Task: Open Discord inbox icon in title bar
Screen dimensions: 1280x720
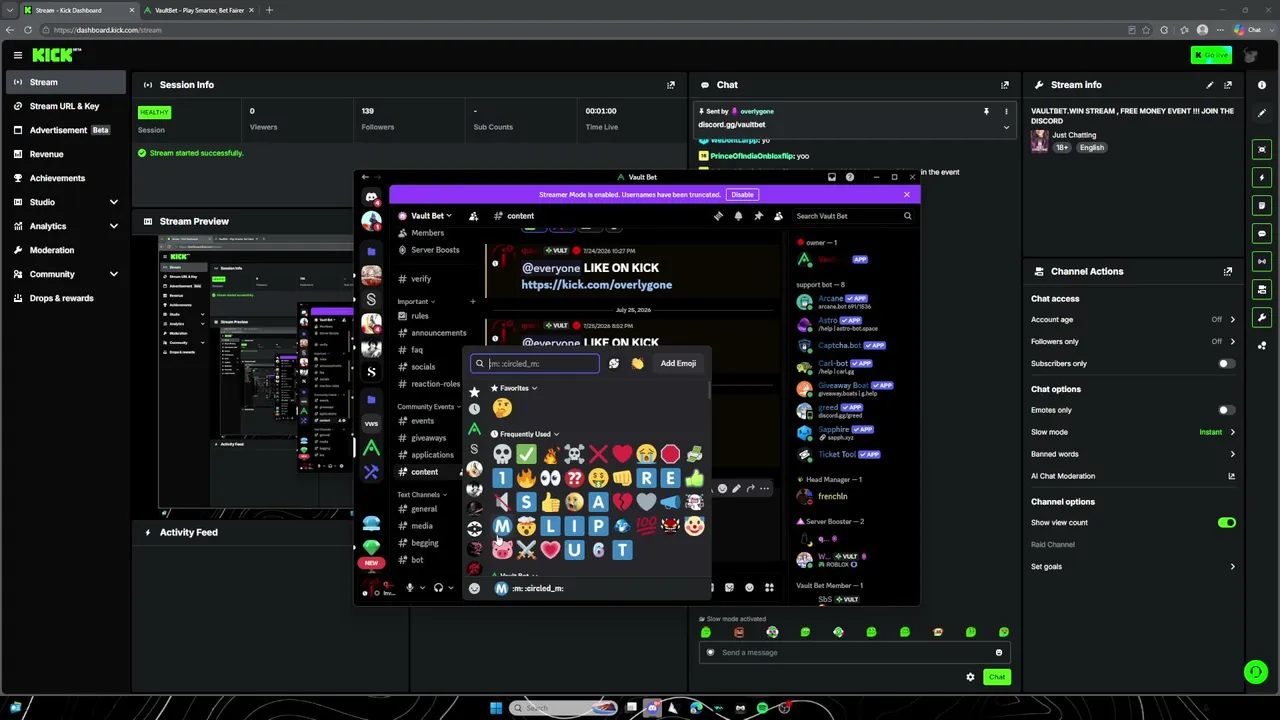Action: click(x=831, y=177)
